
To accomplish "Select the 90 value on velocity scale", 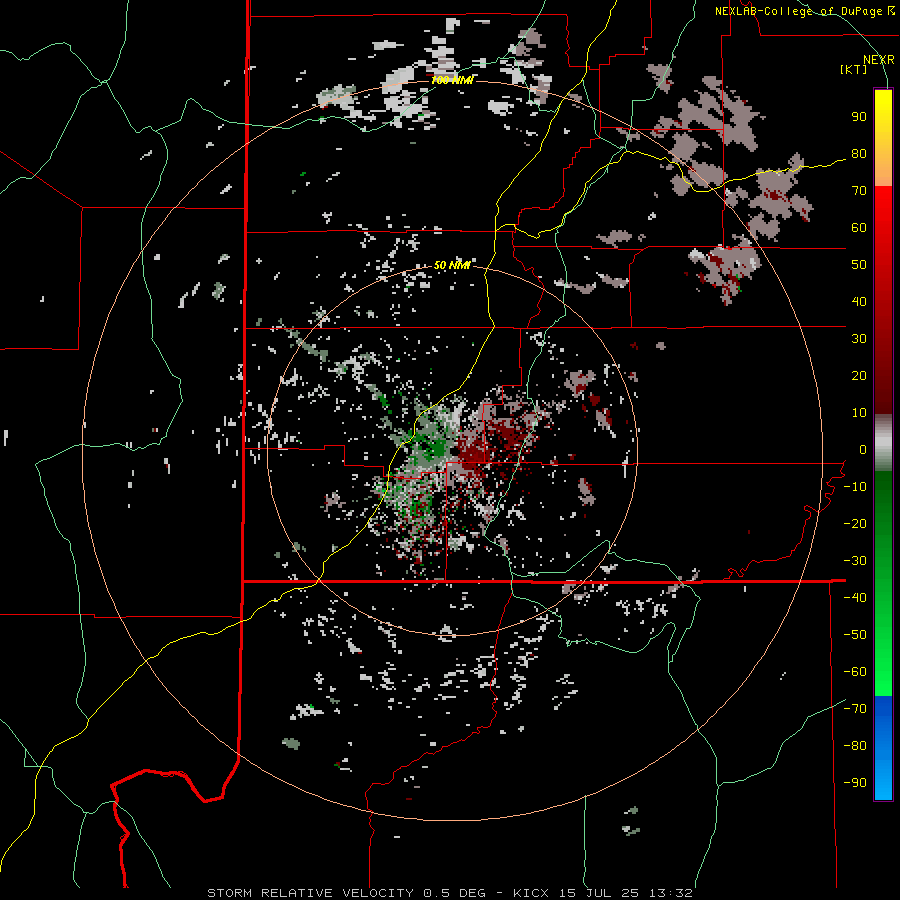I will click(x=859, y=117).
